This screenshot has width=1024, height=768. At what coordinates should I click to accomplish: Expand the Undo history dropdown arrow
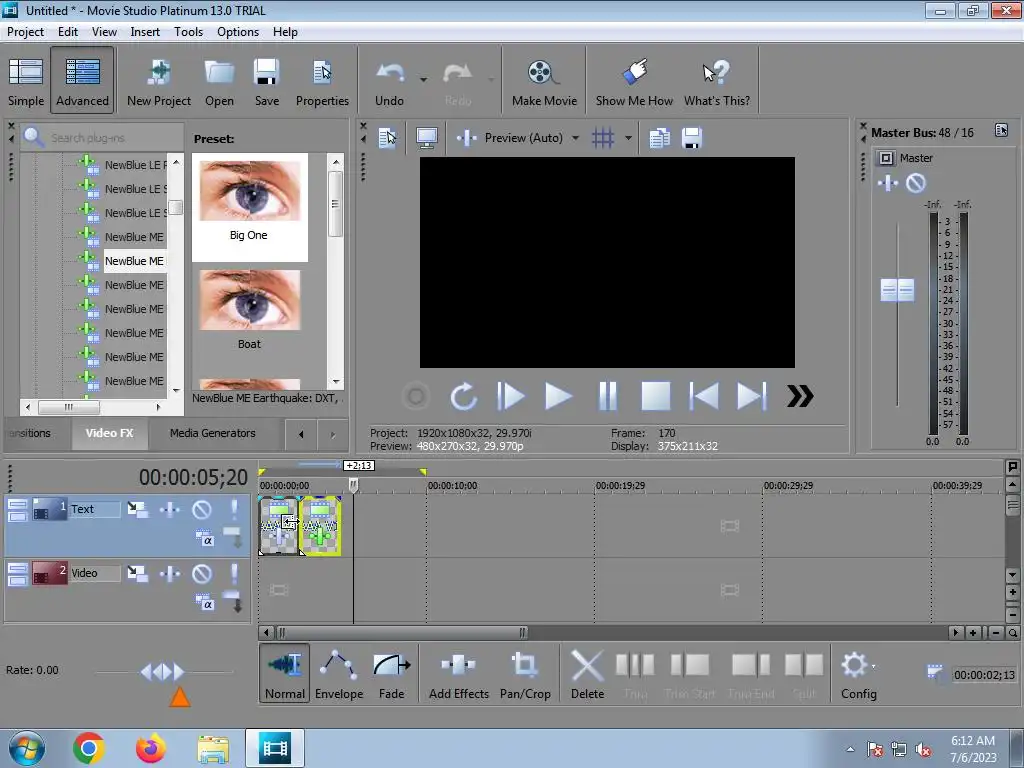[423, 80]
